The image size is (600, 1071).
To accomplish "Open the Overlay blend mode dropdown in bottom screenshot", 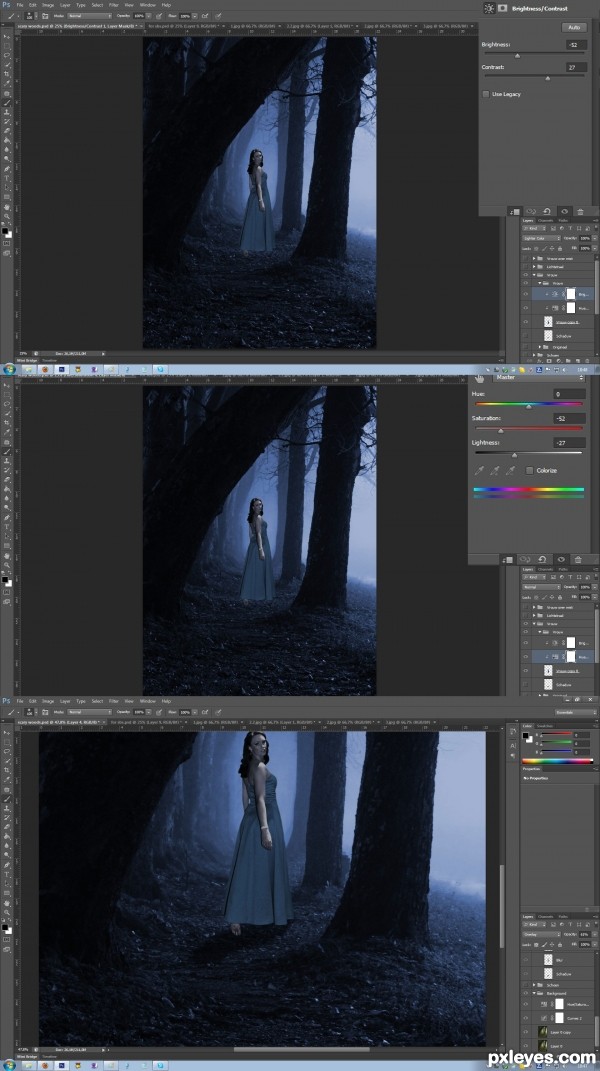I will click(x=541, y=934).
